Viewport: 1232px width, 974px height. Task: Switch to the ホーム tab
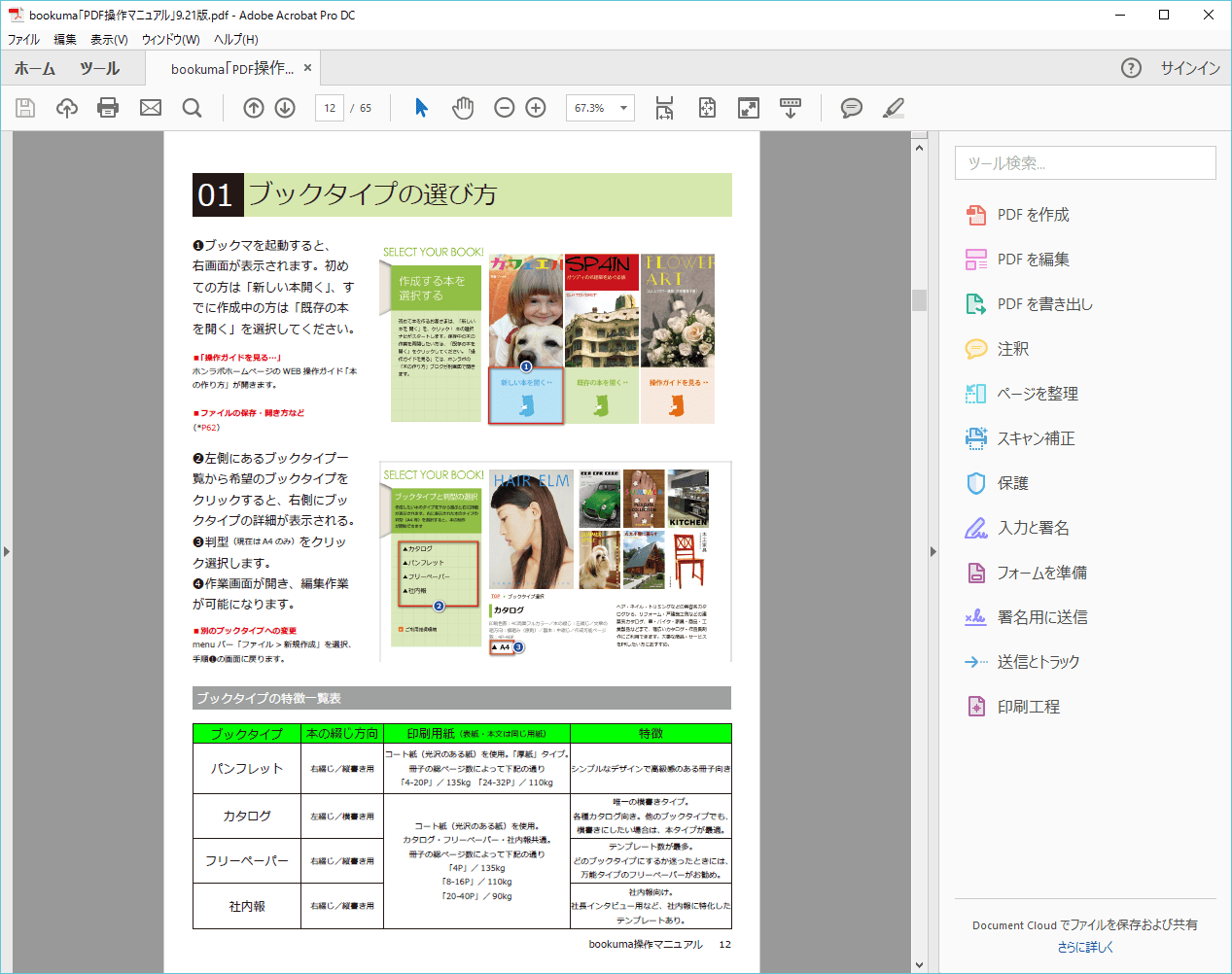point(35,68)
